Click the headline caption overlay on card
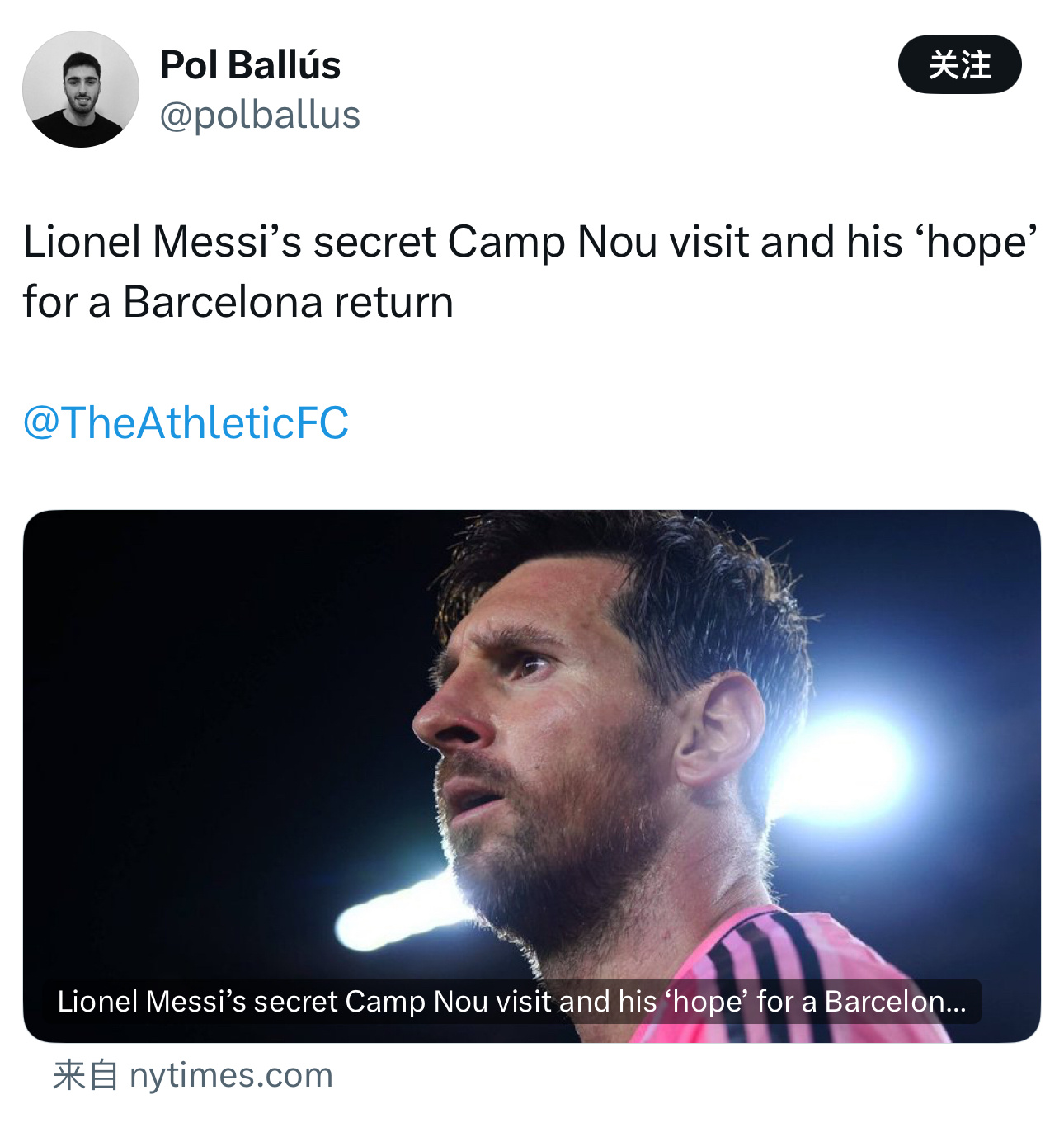Viewport: 1064px width, 1123px height. (x=511, y=1001)
